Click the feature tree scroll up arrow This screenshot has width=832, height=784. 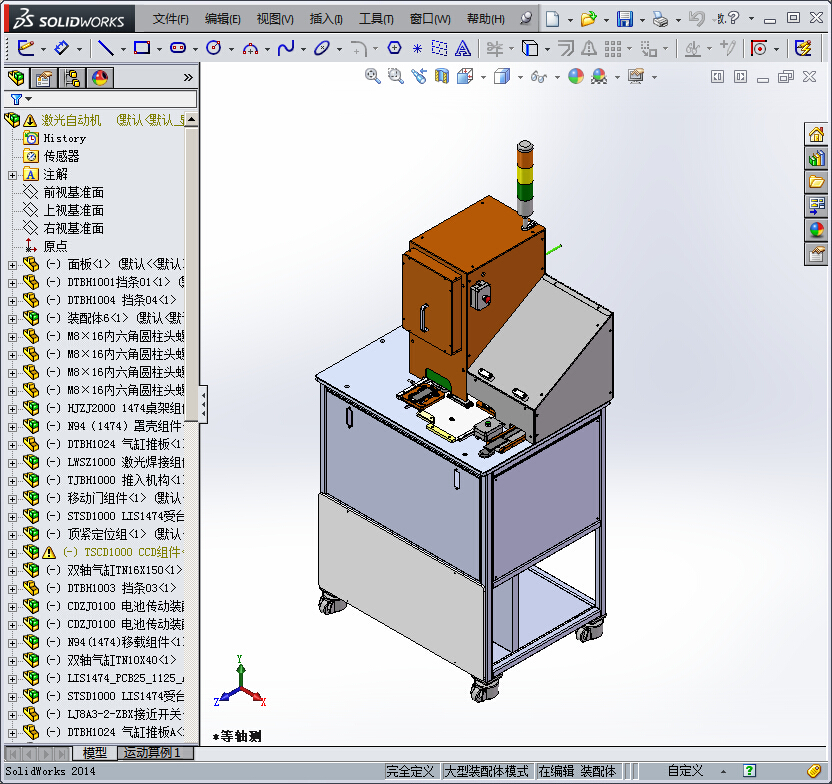(x=192, y=119)
